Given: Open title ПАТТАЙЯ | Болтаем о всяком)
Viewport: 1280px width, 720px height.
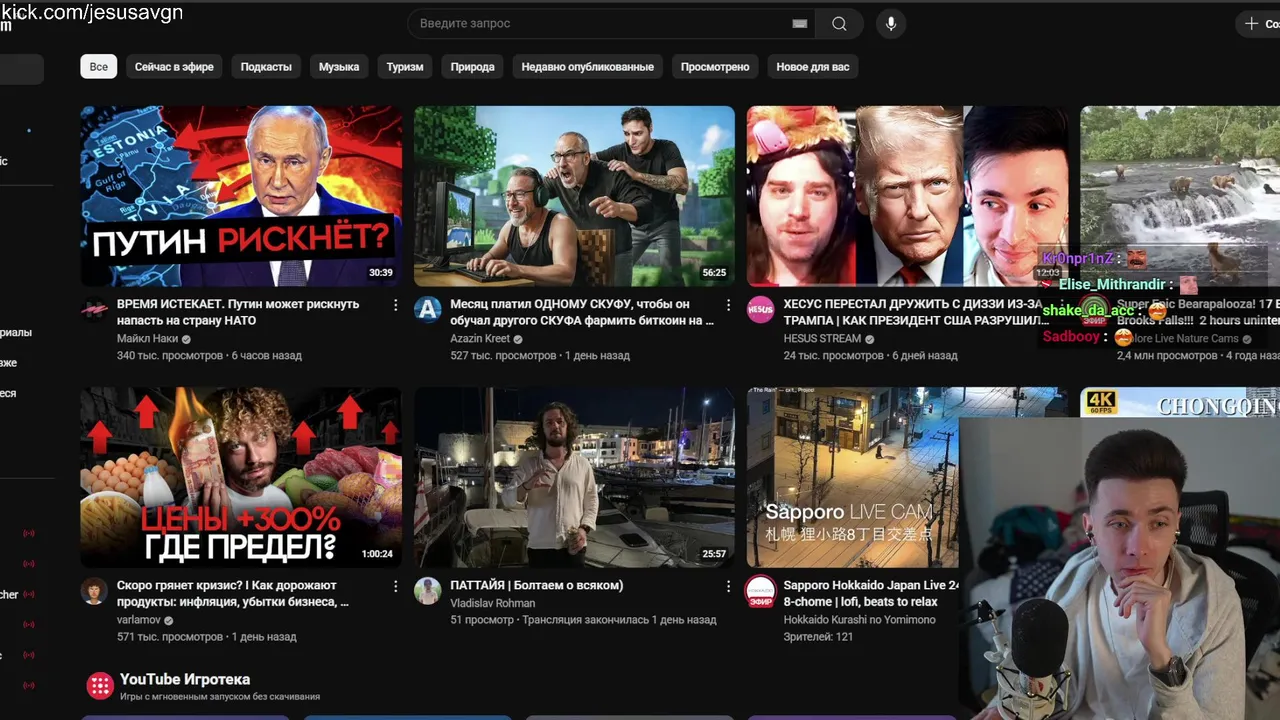Looking at the screenshot, I should tap(537, 585).
